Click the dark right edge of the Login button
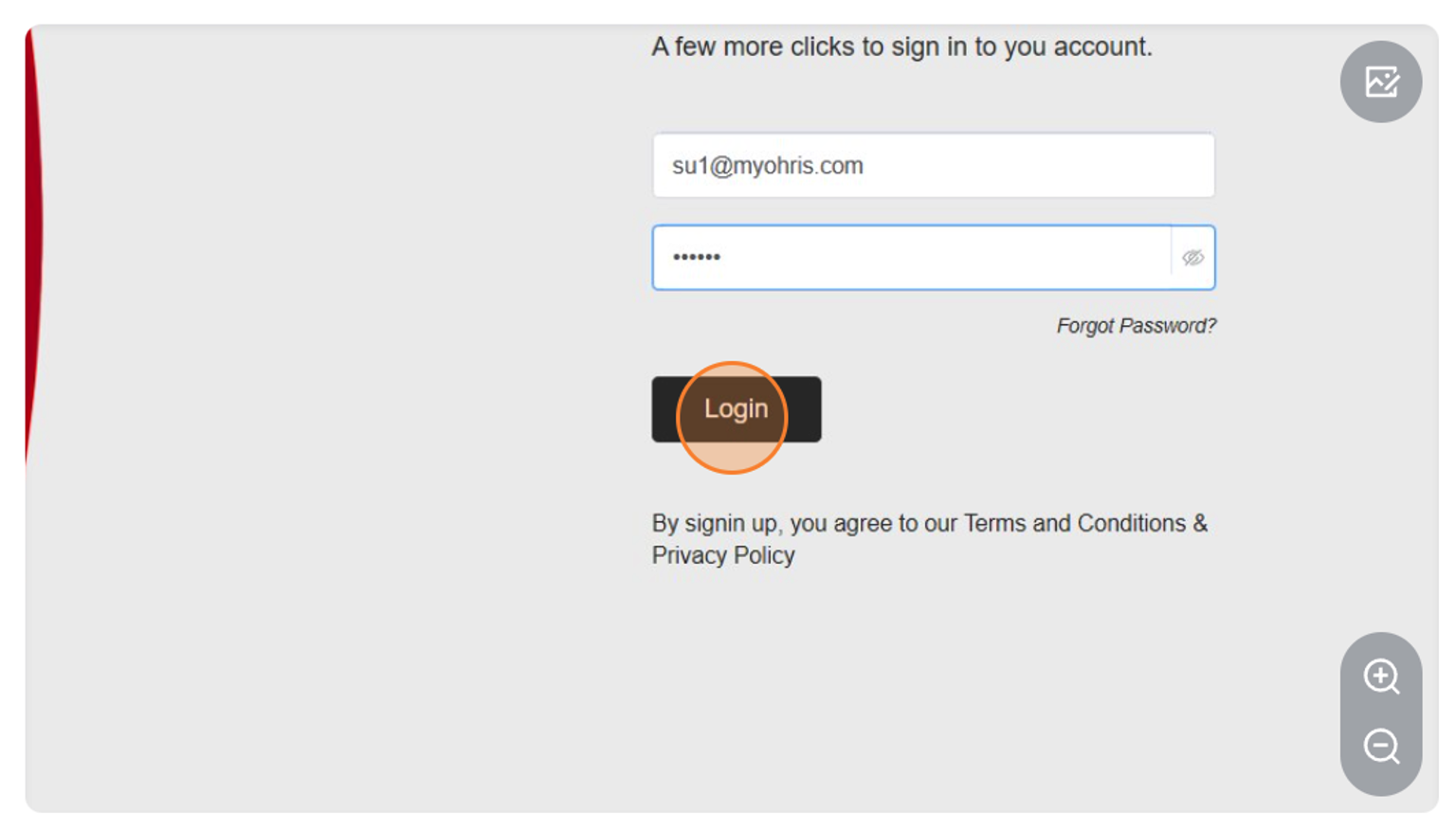The image size is (1456, 830). [x=806, y=409]
